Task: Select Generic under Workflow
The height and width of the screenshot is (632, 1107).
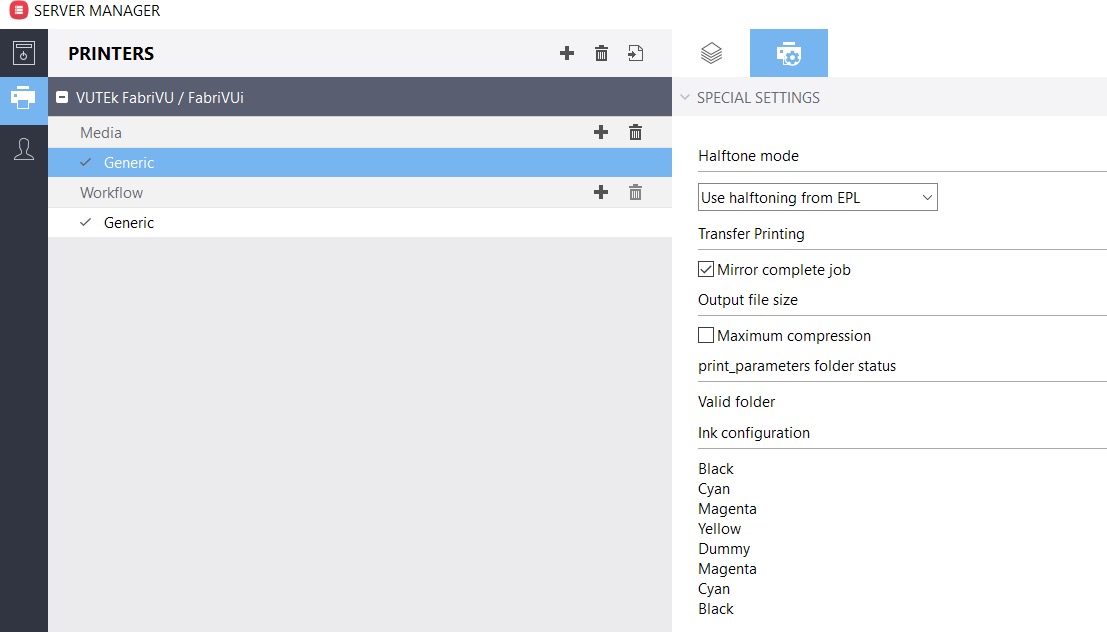Action: tap(360, 222)
